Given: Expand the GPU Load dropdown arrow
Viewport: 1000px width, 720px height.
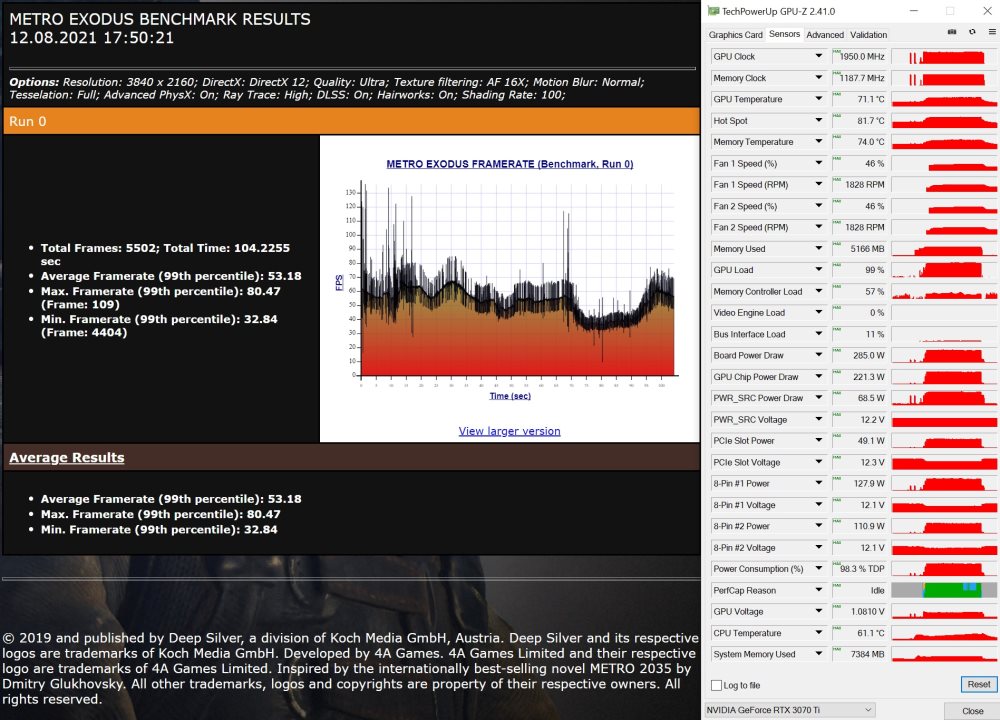Looking at the screenshot, I should 818,270.
